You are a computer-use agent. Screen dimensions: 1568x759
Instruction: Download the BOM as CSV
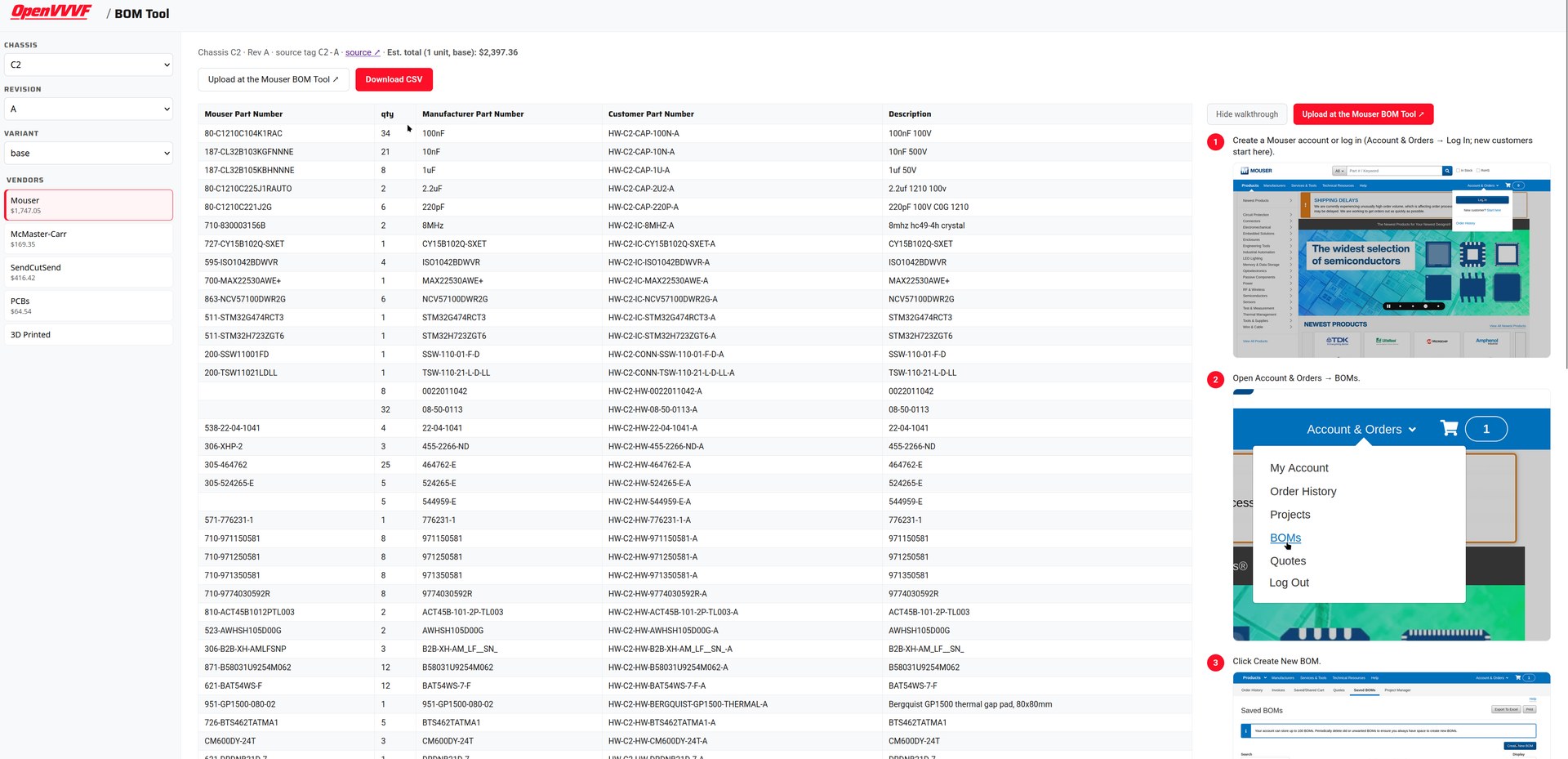pyautogui.click(x=394, y=79)
